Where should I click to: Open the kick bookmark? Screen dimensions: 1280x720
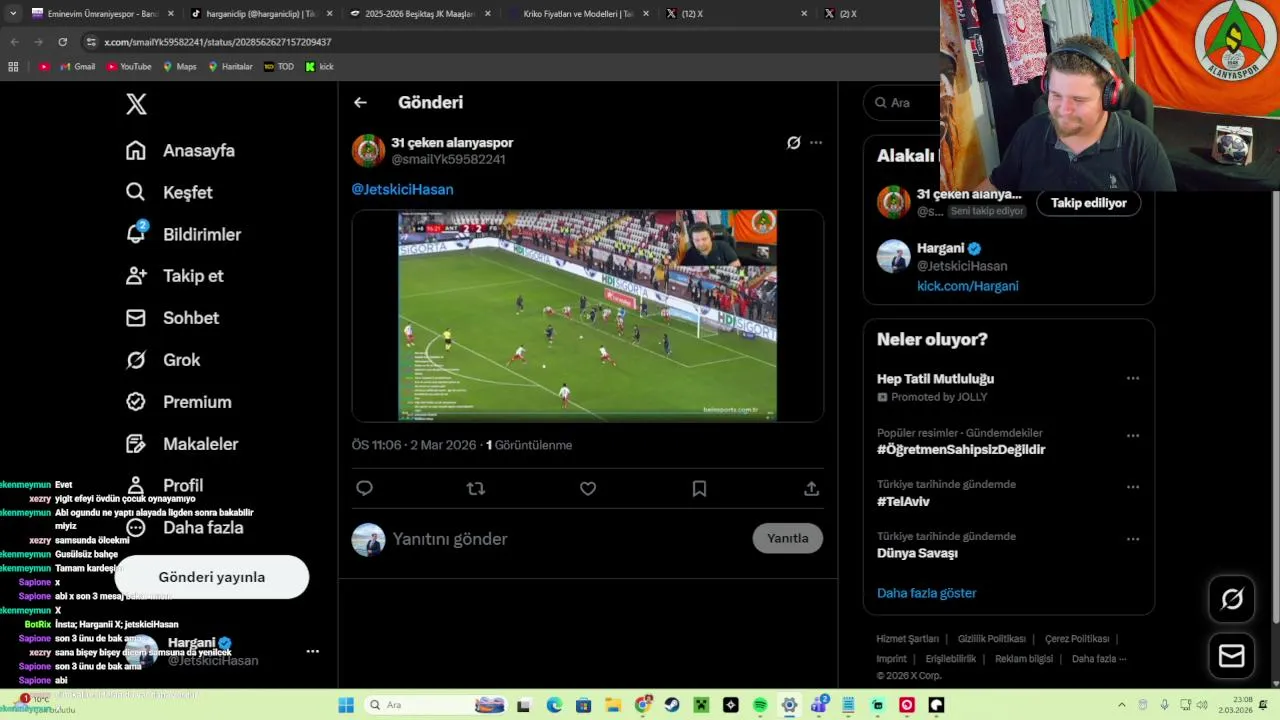(x=320, y=67)
